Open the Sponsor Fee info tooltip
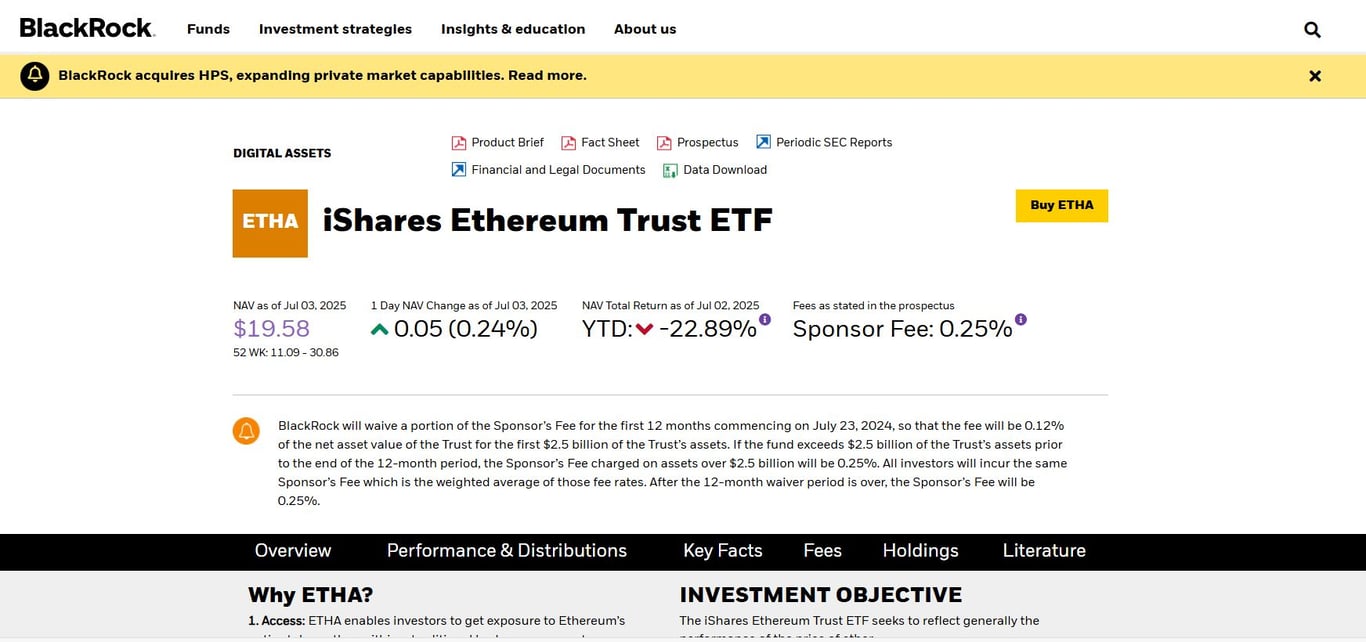 pos(1020,318)
